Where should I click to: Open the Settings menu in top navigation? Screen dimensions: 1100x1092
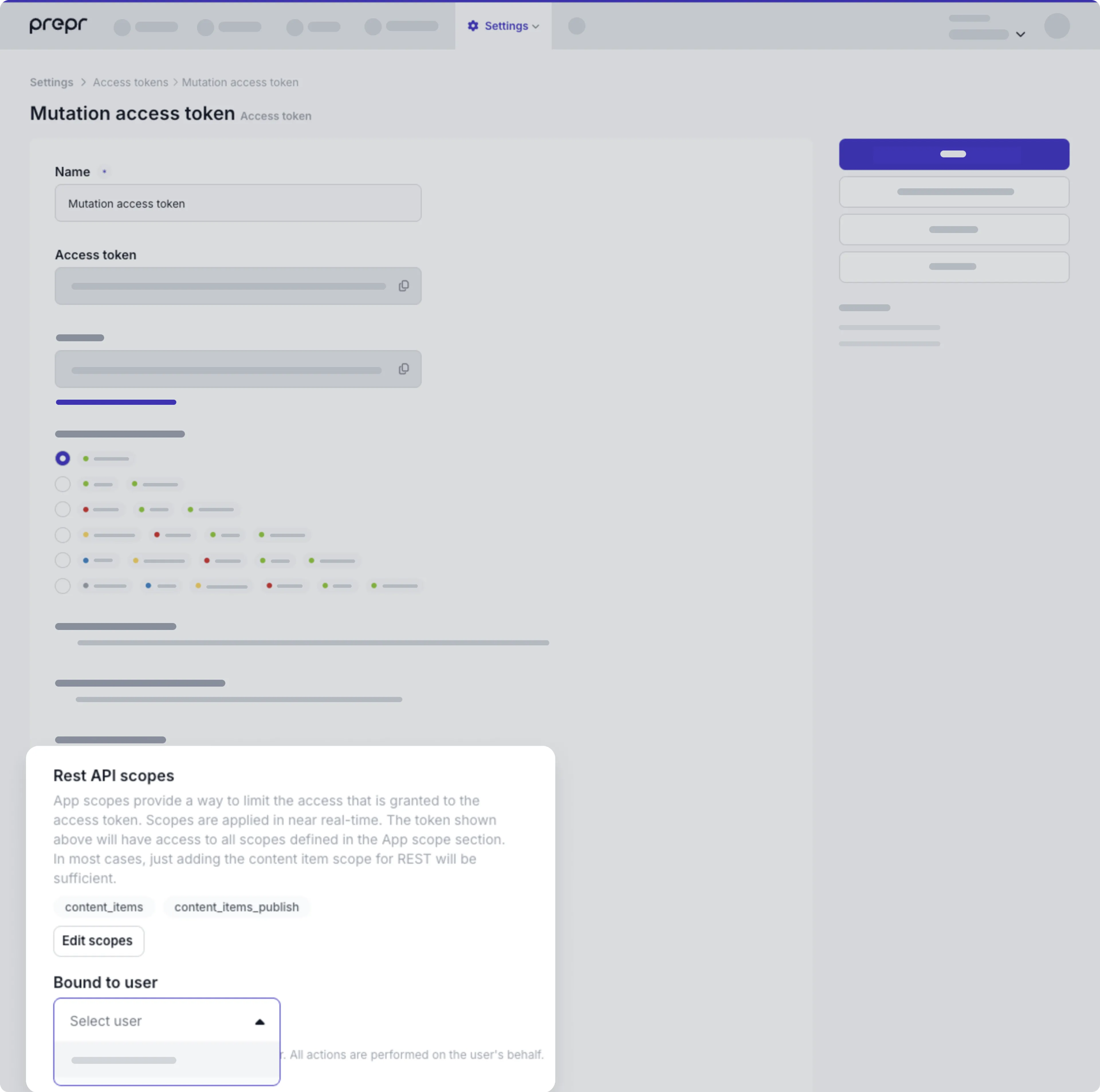pyautogui.click(x=503, y=25)
